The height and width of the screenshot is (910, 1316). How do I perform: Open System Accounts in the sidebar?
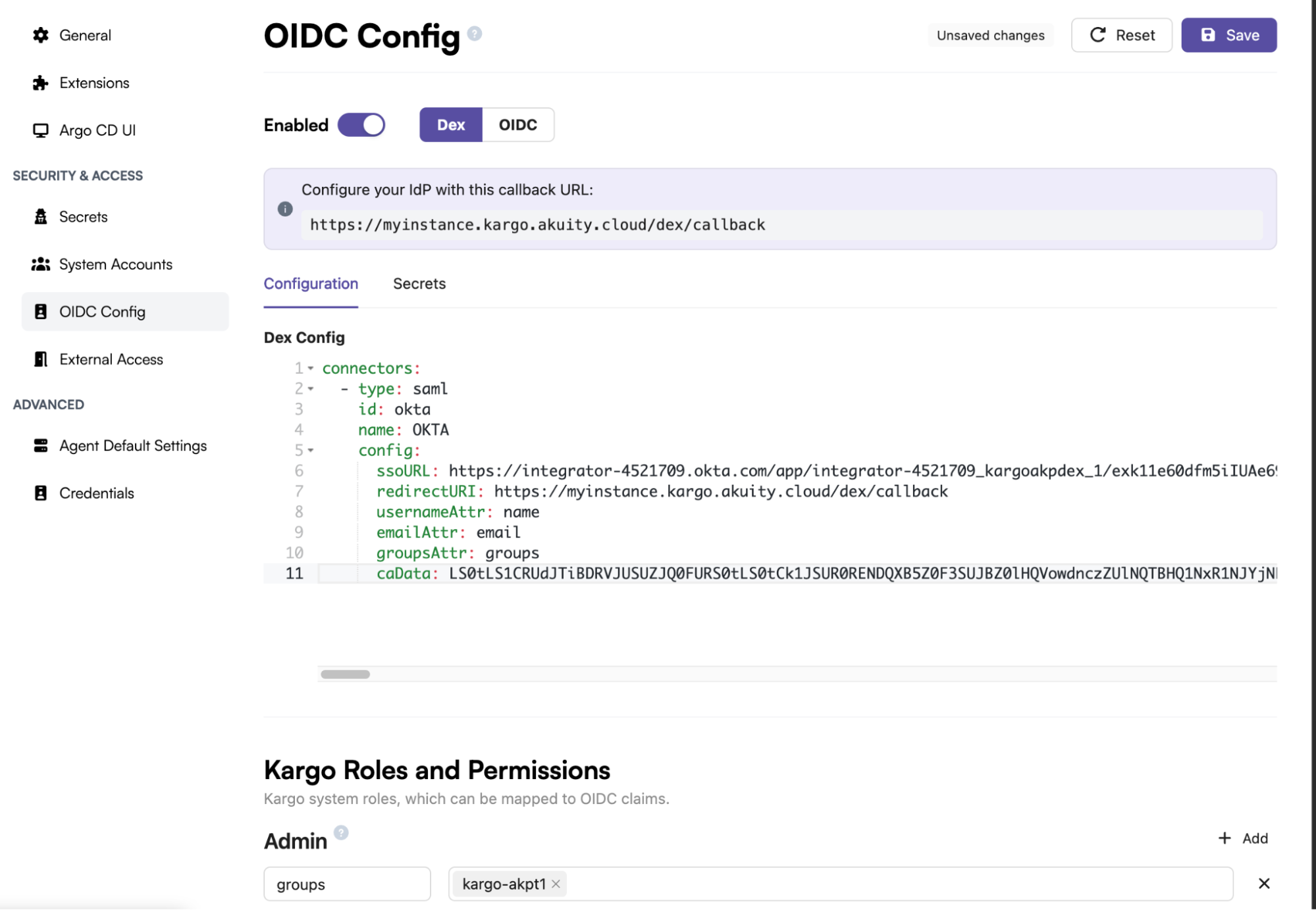125,264
